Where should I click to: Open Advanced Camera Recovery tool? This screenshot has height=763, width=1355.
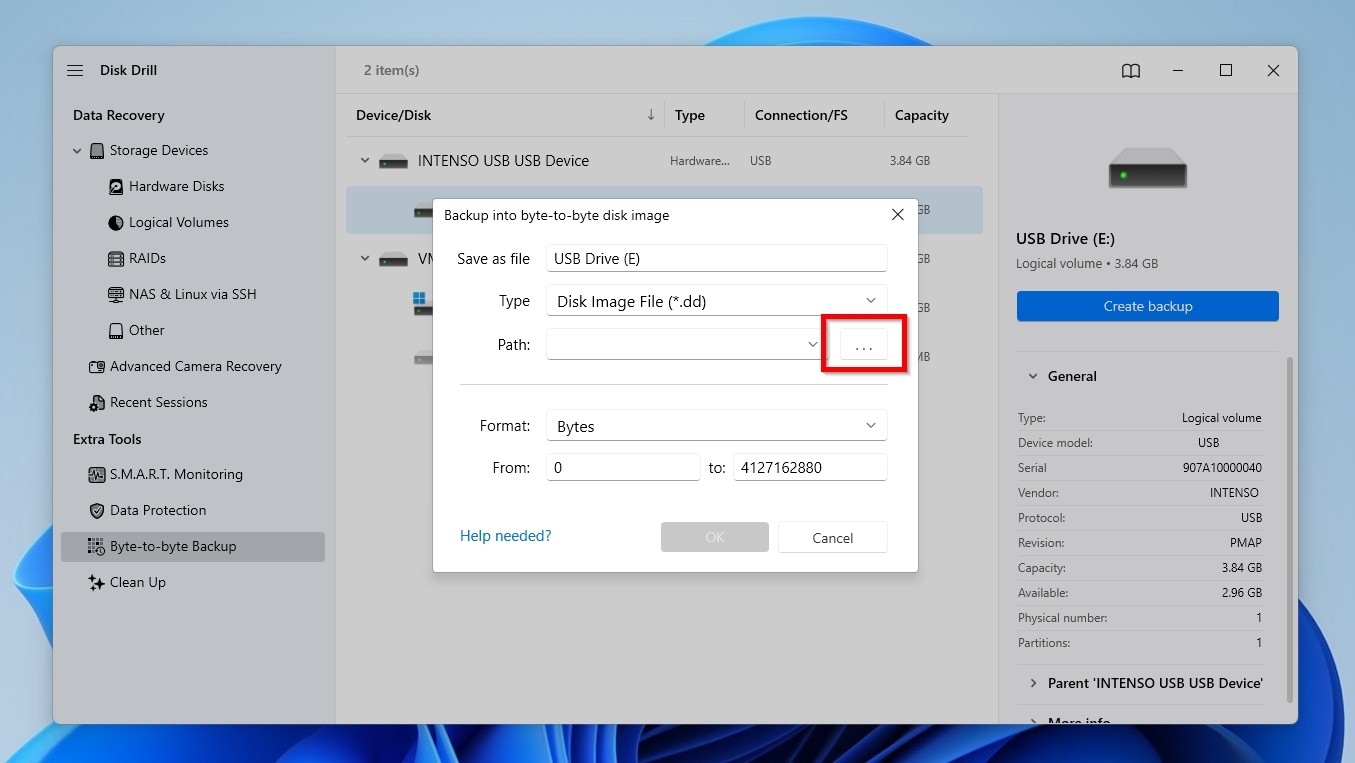coord(196,366)
